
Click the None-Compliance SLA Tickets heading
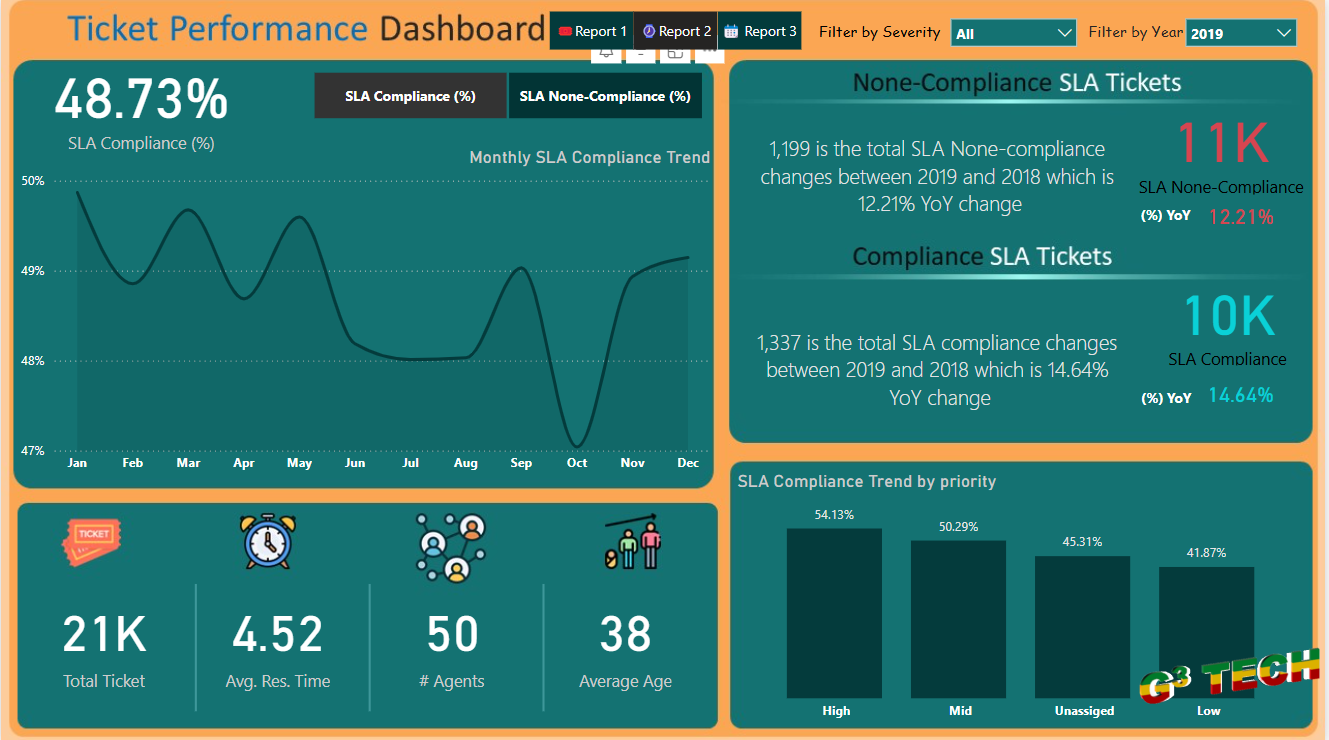pyautogui.click(x=1017, y=82)
